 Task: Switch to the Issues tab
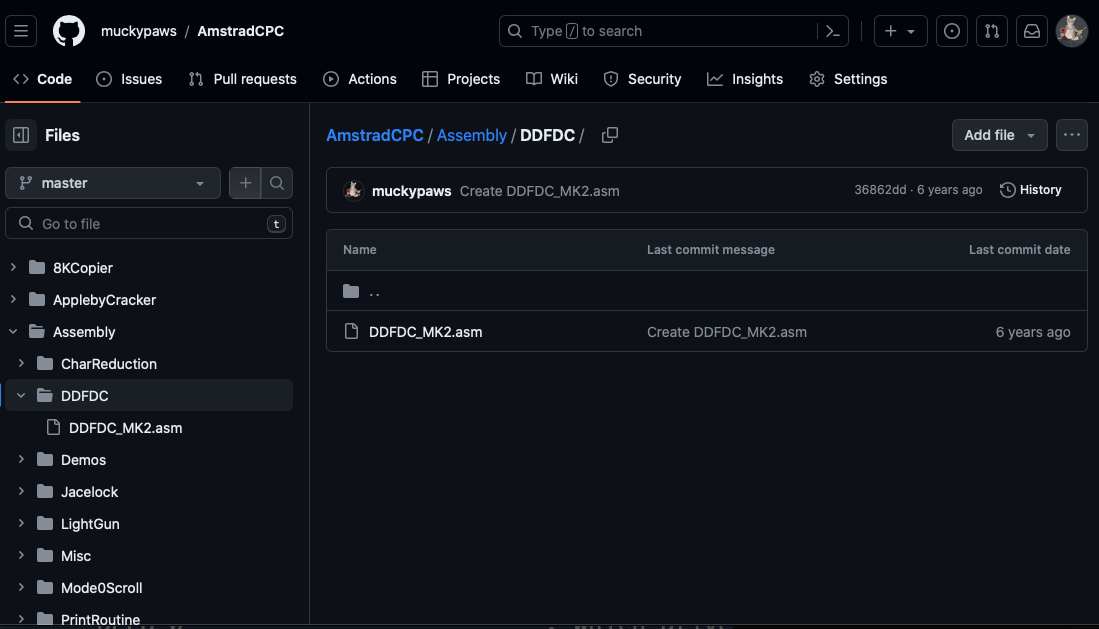[129, 79]
